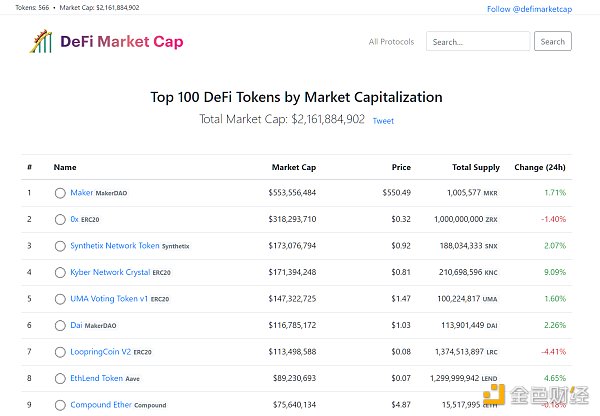This screenshot has height=416, width=600.
Task: Click the Kyber Network Crystal icon
Action: 60,272
